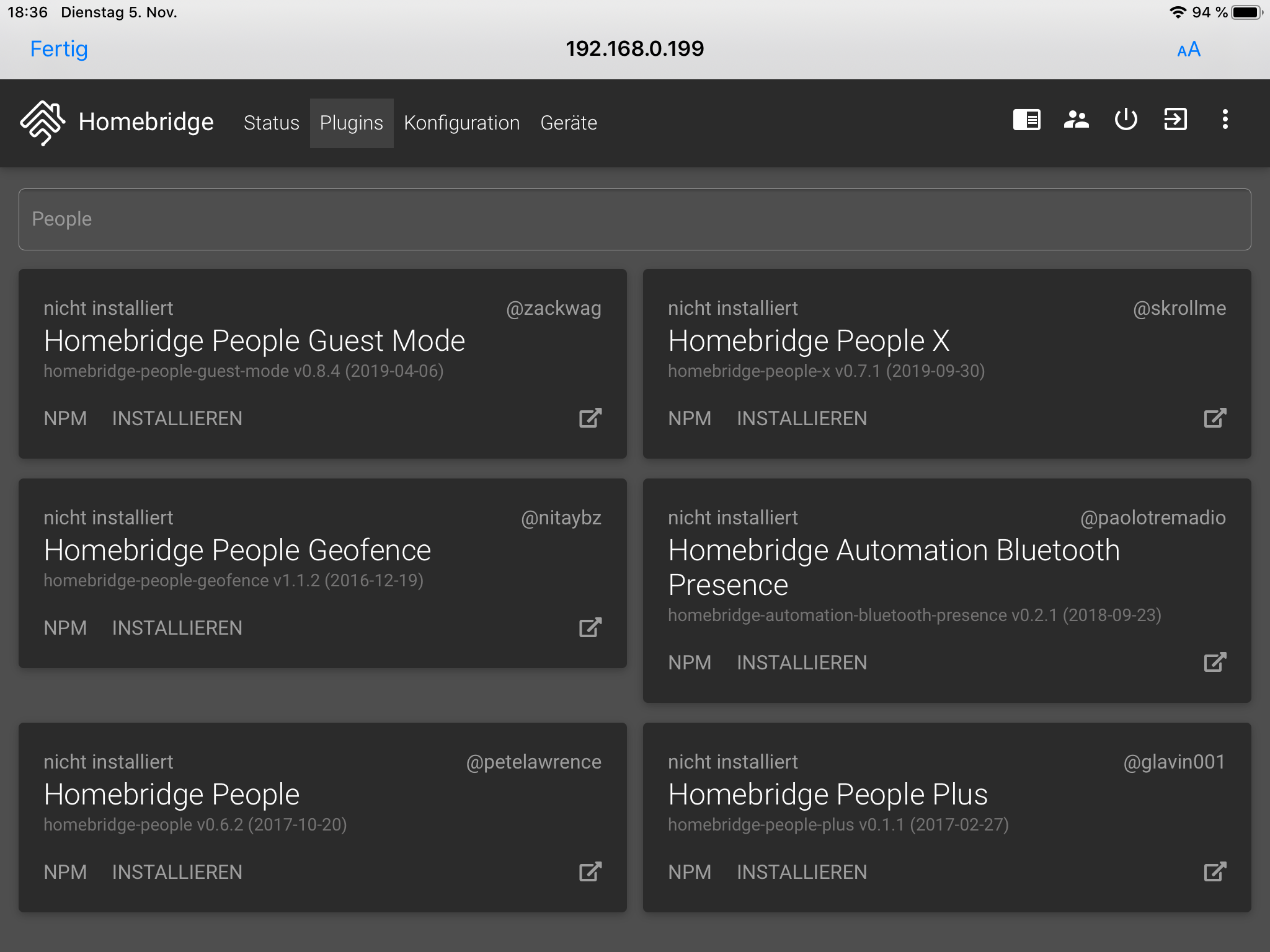Click NPM link for Homebridge People

[x=65, y=872]
